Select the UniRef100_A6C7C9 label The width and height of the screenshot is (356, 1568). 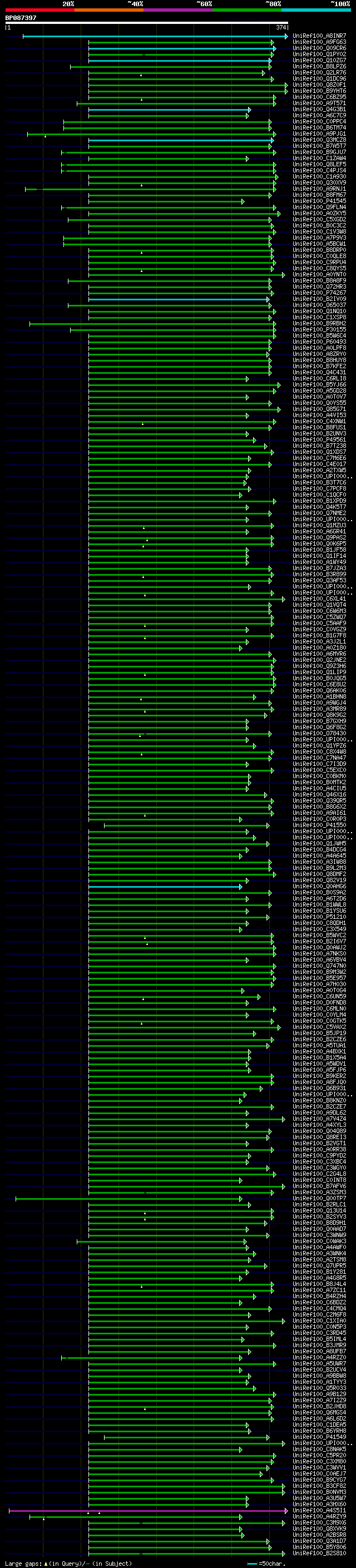click(x=319, y=116)
